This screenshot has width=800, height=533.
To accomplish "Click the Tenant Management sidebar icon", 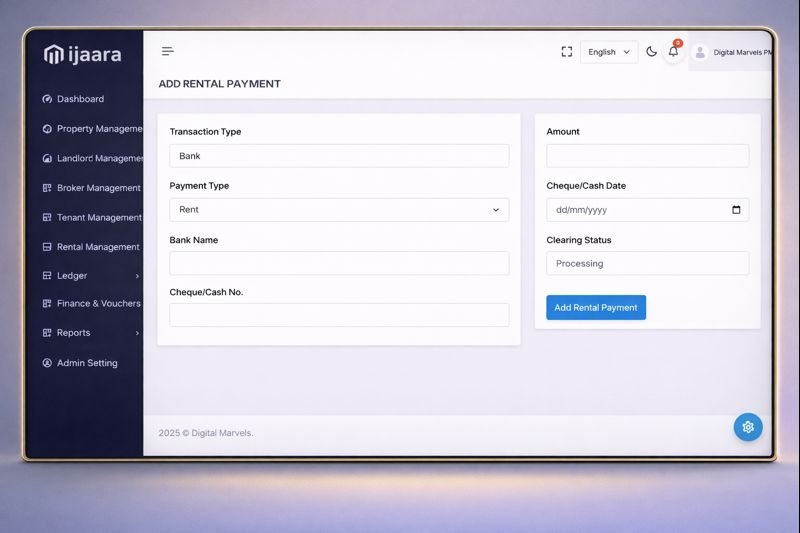I will (47, 217).
